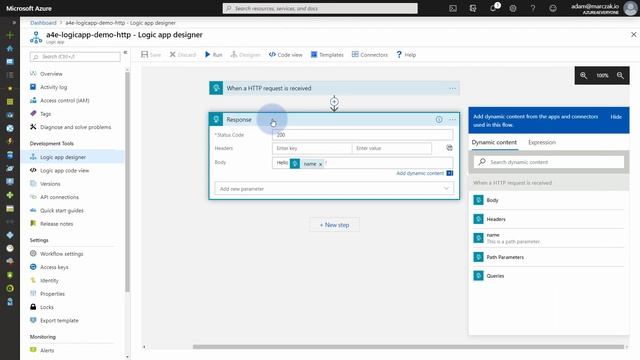Open the directory and subscription filter icon

473,8
